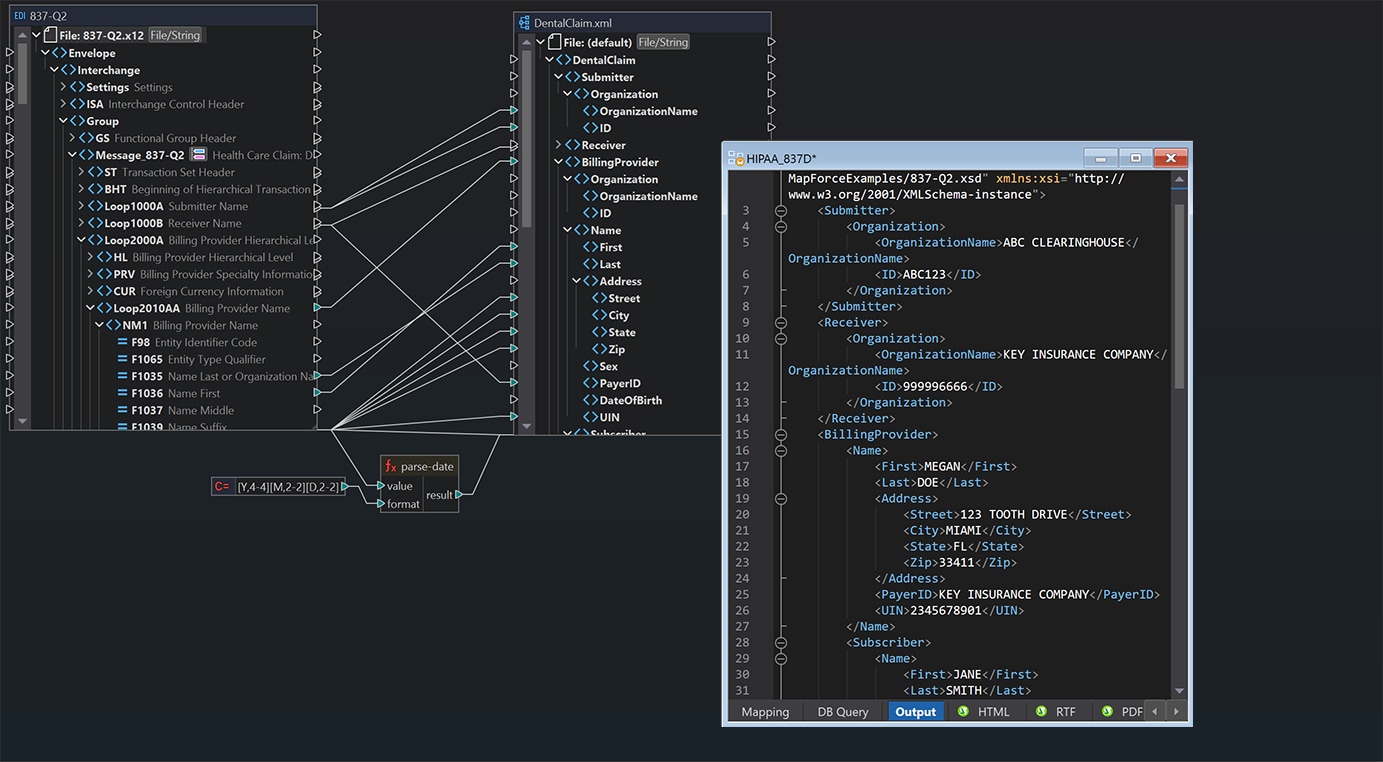Screen dimensions: 1383x762
Task: Click the output connector of the date format constant
Action: click(344, 487)
